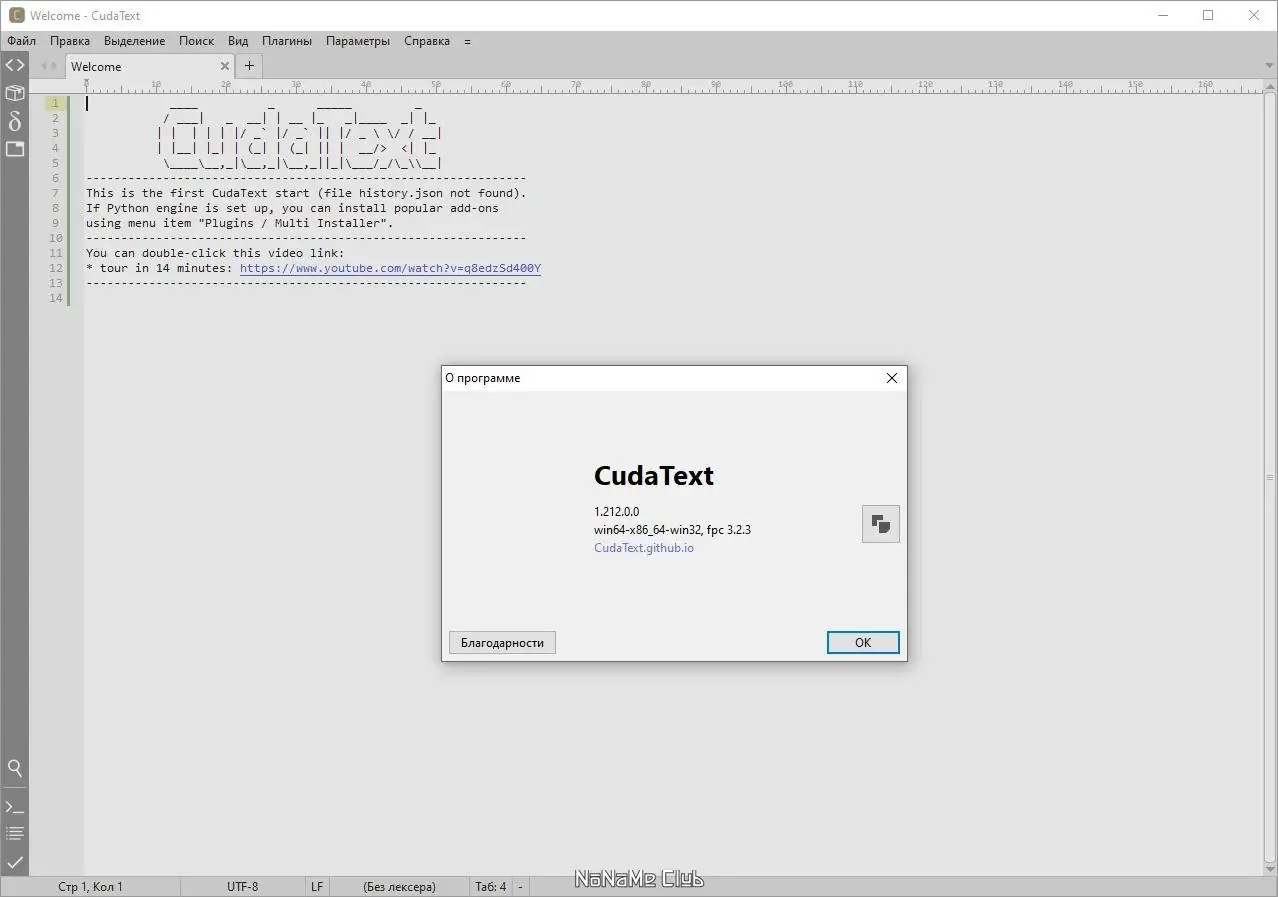
Task: Change the encoding via UTF-8 status field
Action: 242,886
